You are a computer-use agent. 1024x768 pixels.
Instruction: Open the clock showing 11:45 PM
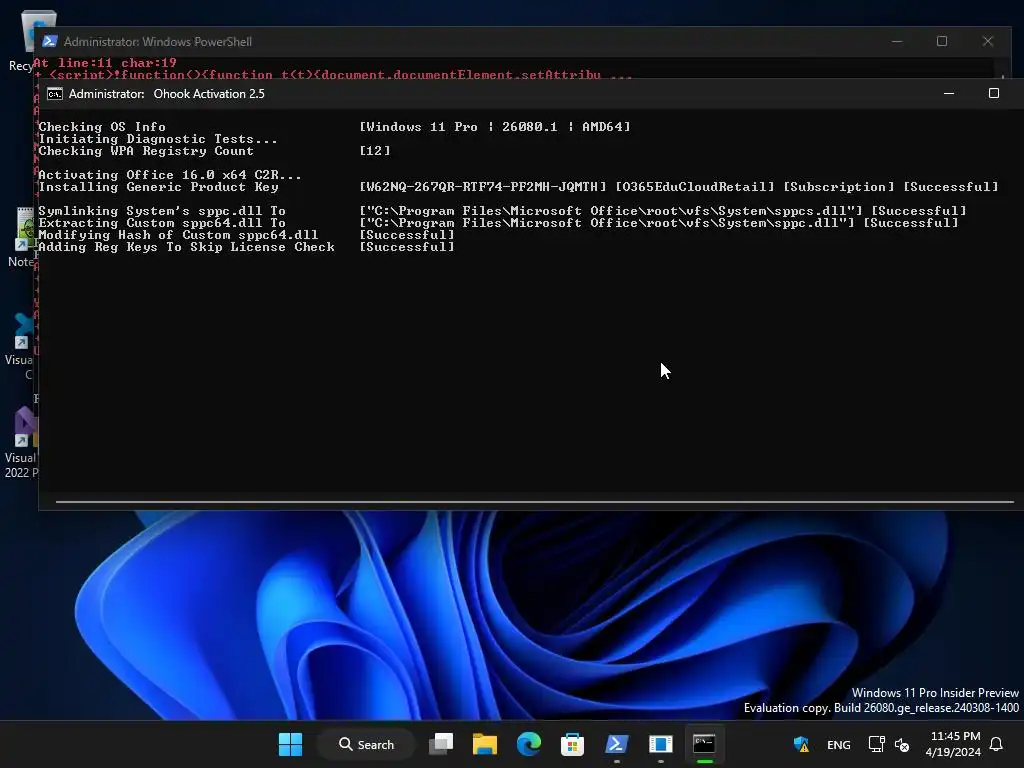pyautogui.click(x=953, y=744)
